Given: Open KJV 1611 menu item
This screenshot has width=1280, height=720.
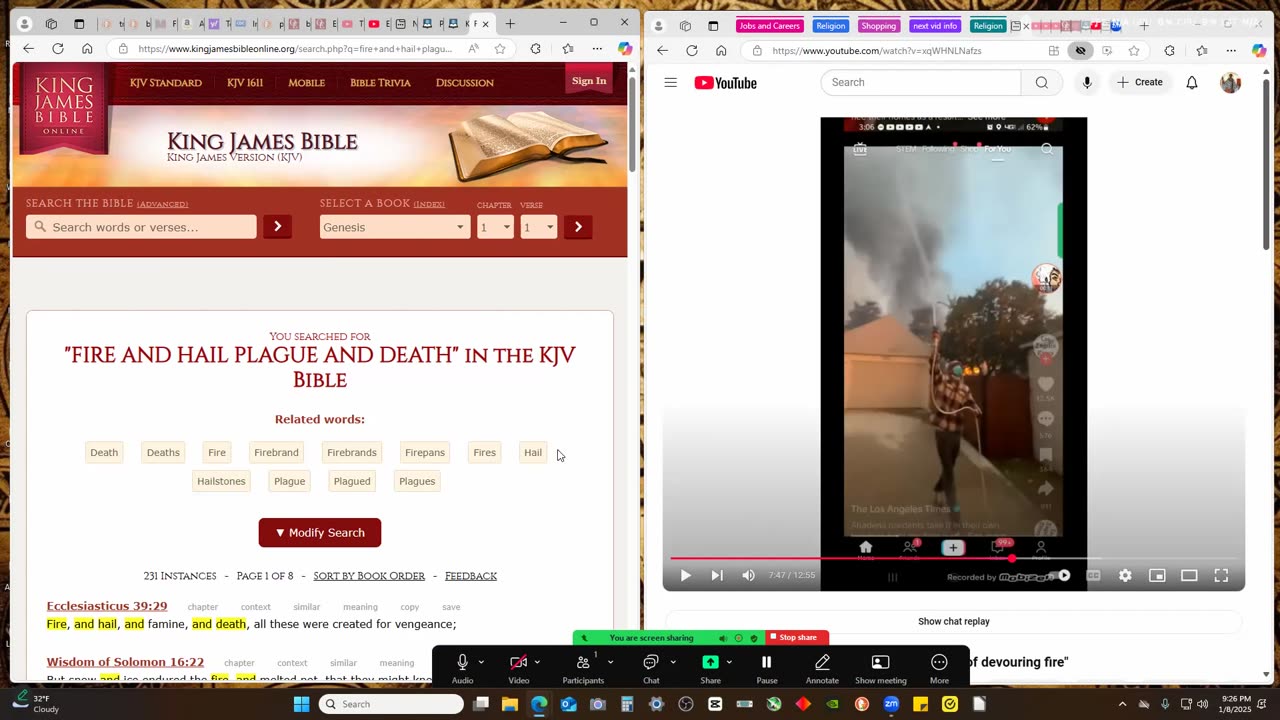Looking at the screenshot, I should click(x=245, y=83).
